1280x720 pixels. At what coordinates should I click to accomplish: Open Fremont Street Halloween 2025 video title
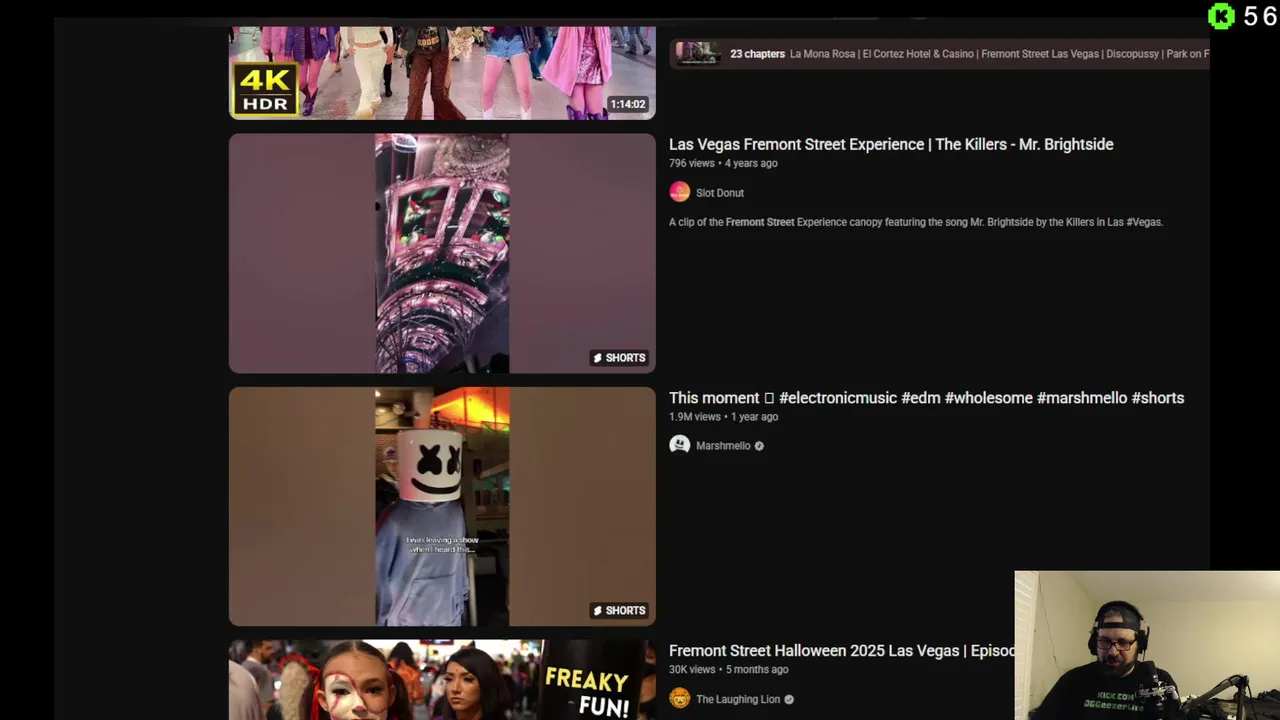tap(842, 651)
